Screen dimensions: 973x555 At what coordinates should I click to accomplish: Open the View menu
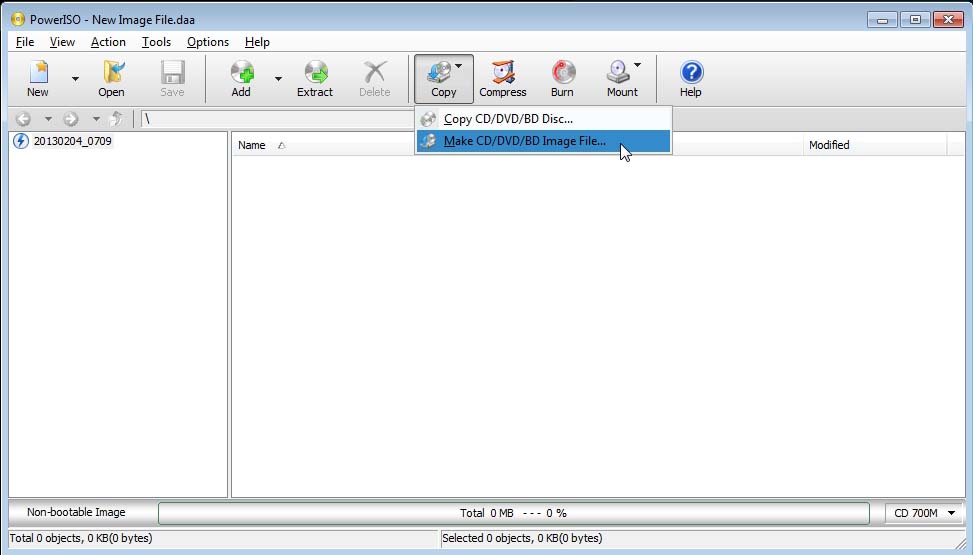[62, 42]
